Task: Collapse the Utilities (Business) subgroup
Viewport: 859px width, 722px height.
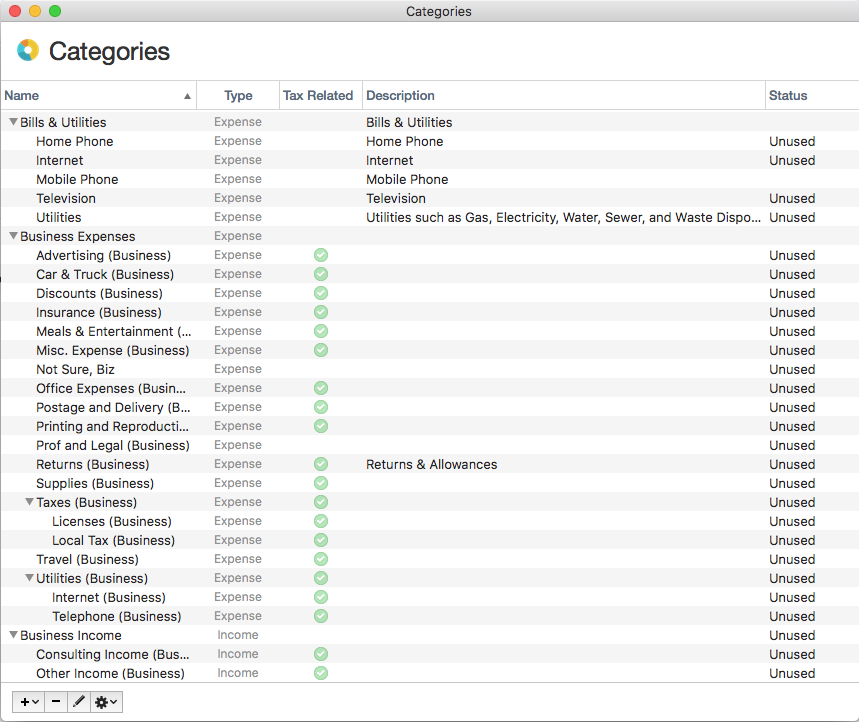Action: click(29, 578)
